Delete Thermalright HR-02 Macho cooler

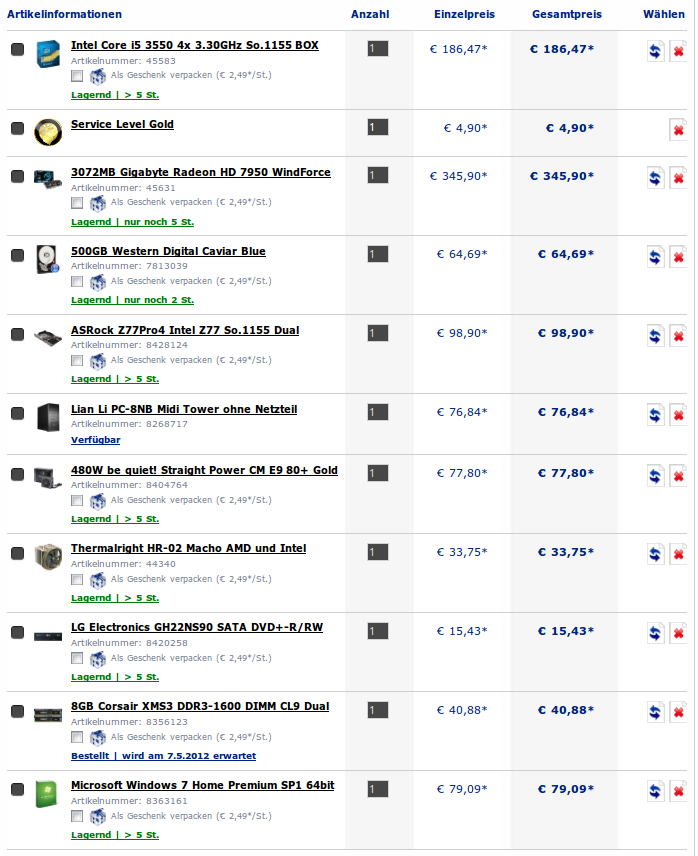point(678,555)
